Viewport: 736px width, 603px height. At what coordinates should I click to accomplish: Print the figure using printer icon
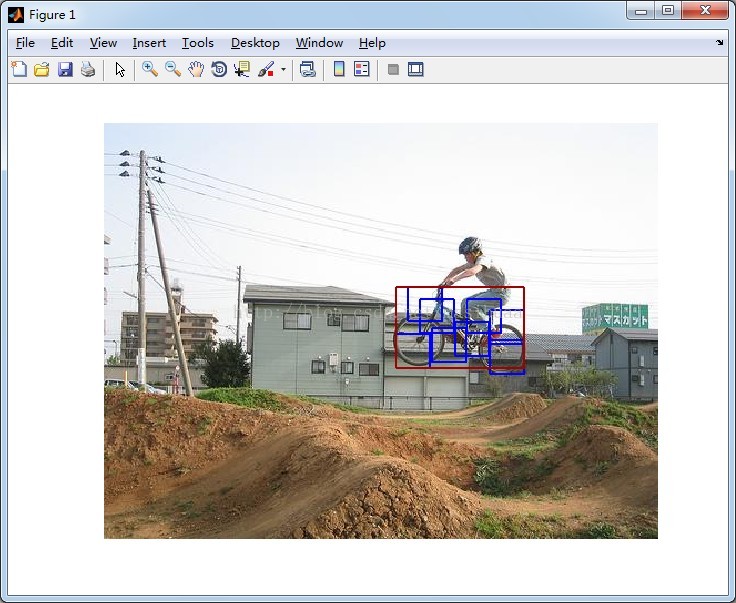pyautogui.click(x=88, y=69)
